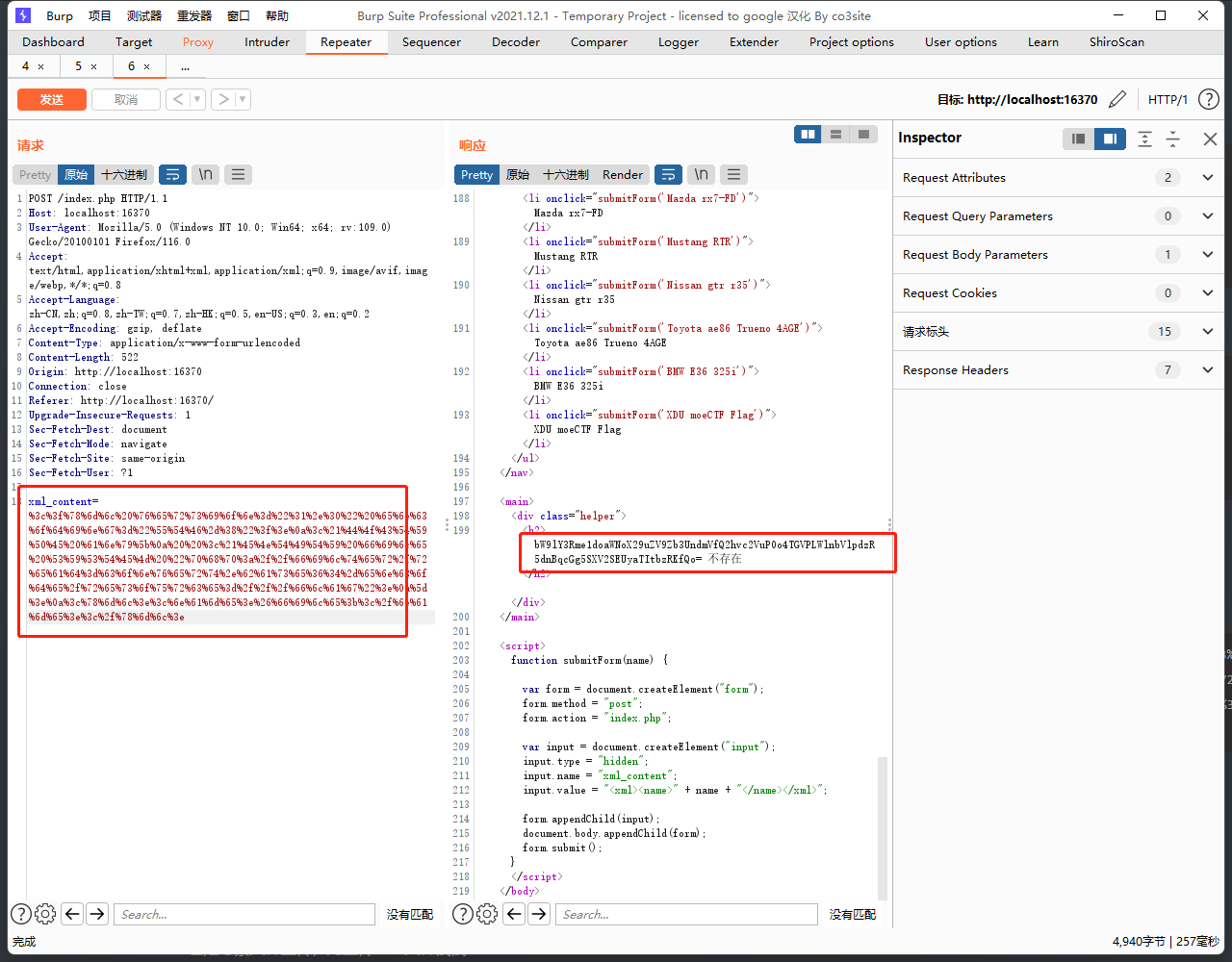The width and height of the screenshot is (1232, 962).
Task: Open the 帮助 (Help) menu
Action: [276, 15]
